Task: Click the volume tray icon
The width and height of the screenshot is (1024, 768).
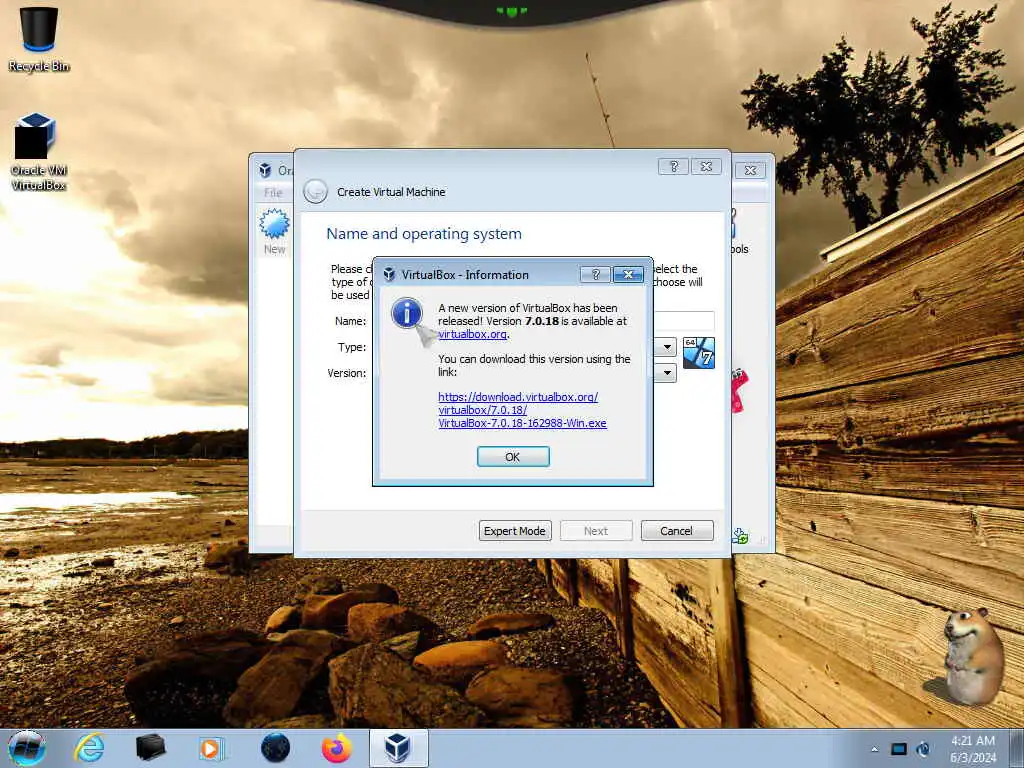Action: [923, 749]
